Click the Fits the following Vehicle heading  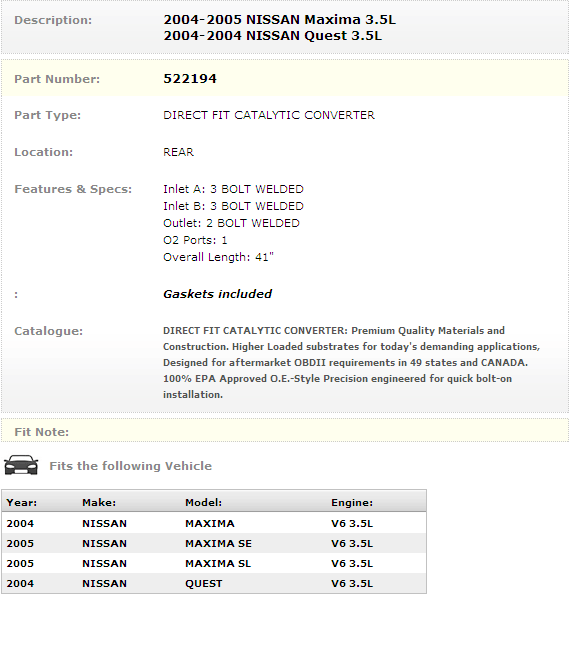tap(130, 466)
